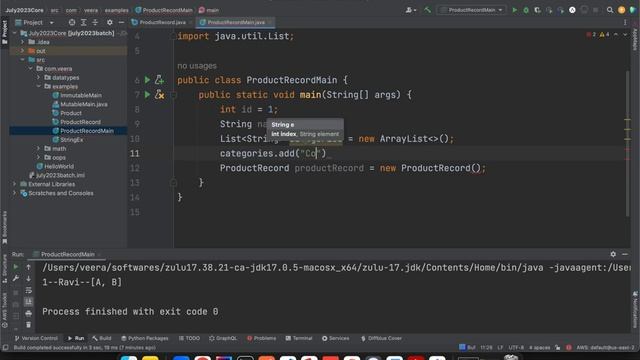Toggle scroll to end in Run console
Screen dimensions: 640x360
pos(28,302)
